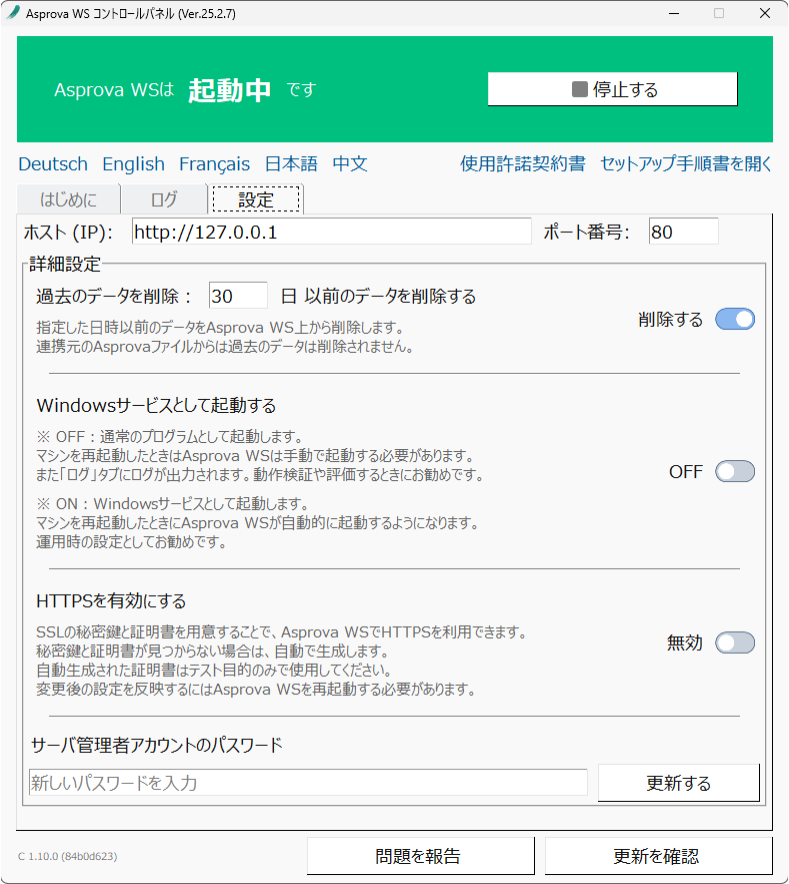Switch to the ログ tab
Viewport: 789px width, 884px height.
coord(164,199)
